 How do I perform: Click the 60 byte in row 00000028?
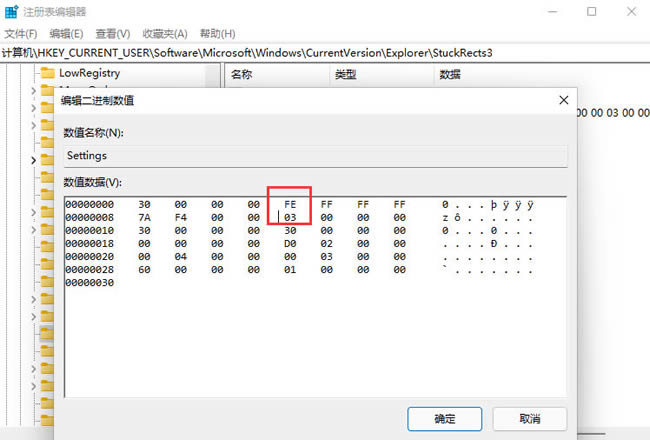144,270
